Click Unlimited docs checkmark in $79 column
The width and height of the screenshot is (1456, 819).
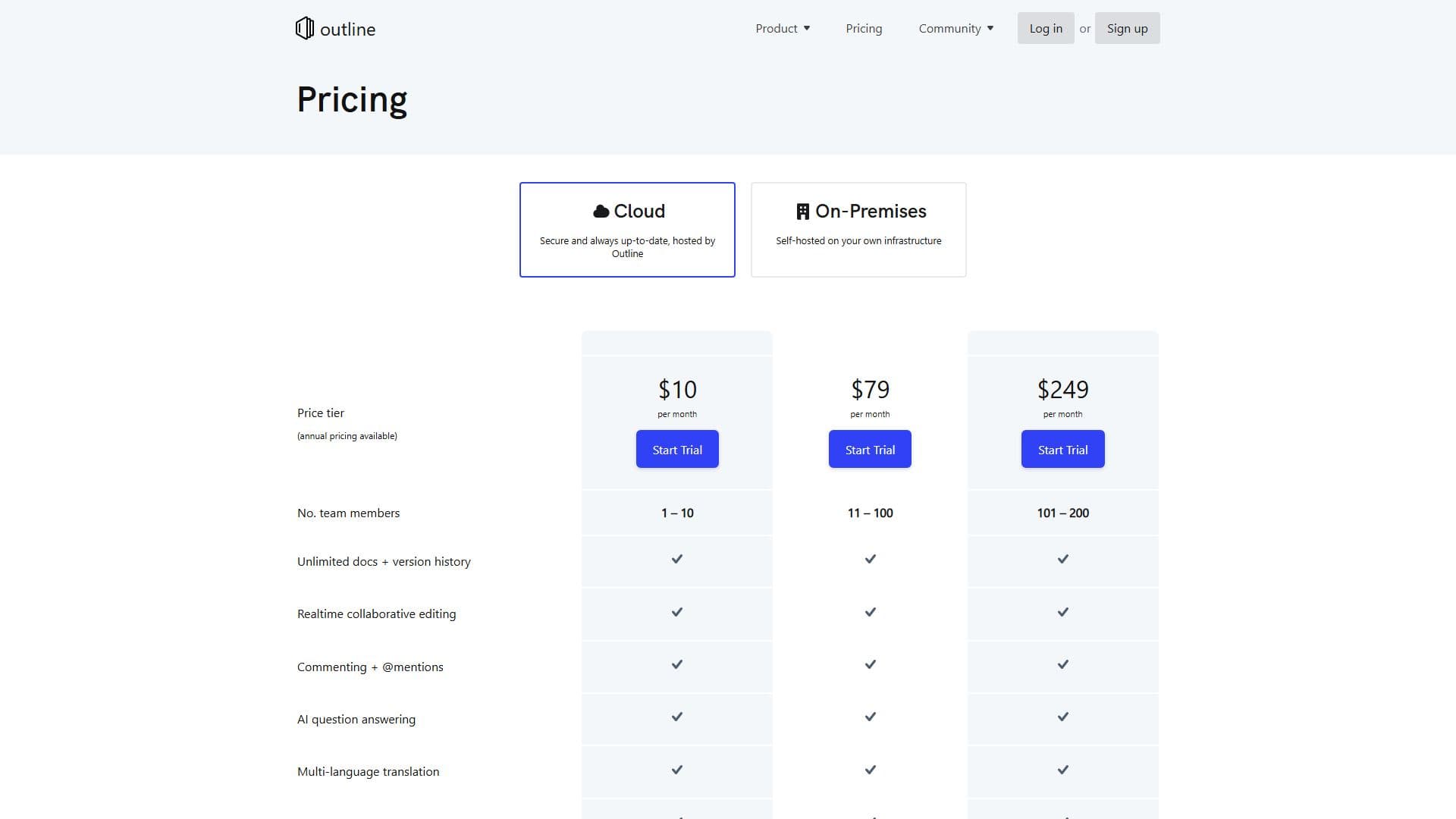point(871,559)
